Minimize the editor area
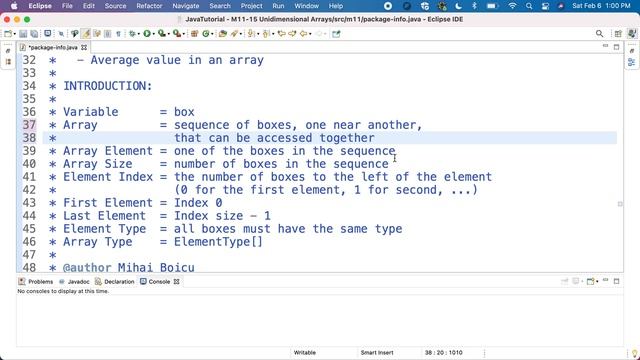 (605, 46)
